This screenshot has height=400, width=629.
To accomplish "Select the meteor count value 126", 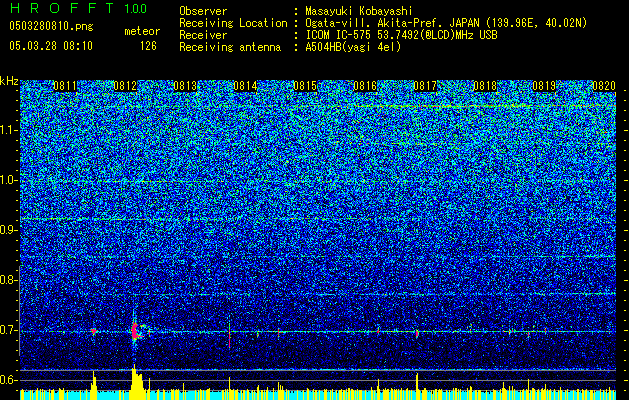I will coord(148,46).
